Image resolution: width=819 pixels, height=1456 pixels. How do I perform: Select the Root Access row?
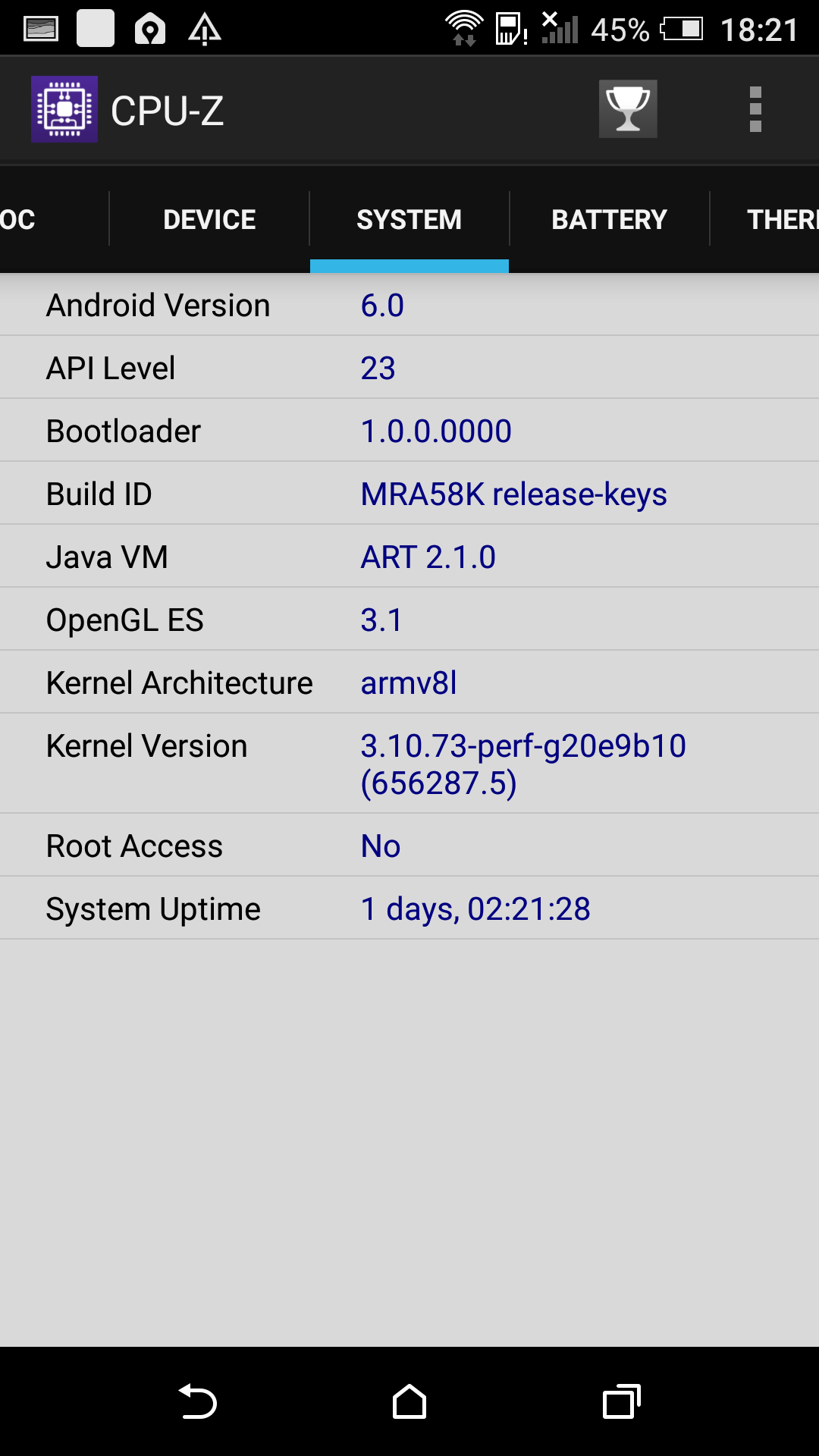click(x=409, y=846)
